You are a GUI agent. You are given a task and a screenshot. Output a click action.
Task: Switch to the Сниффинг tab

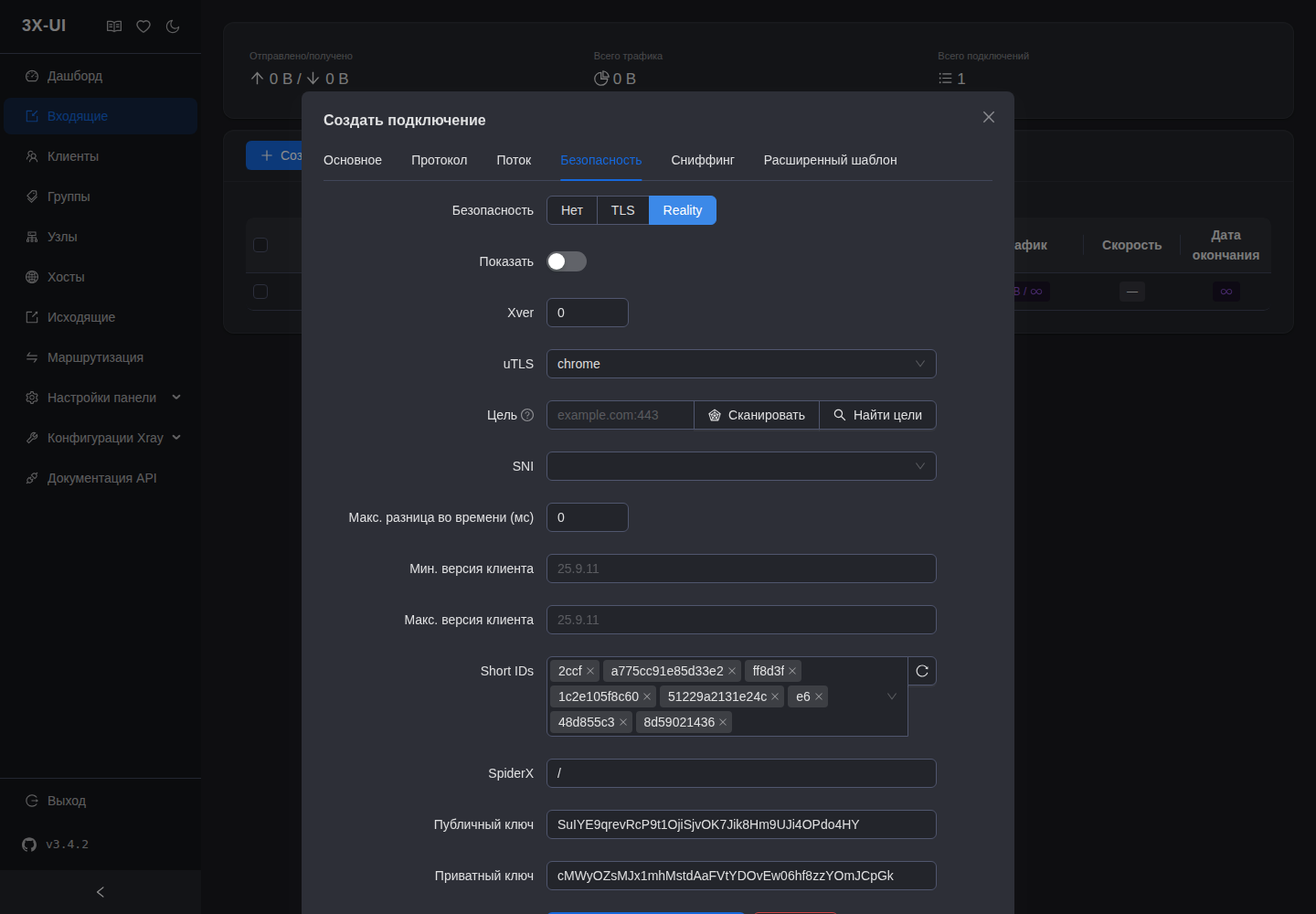pos(703,160)
